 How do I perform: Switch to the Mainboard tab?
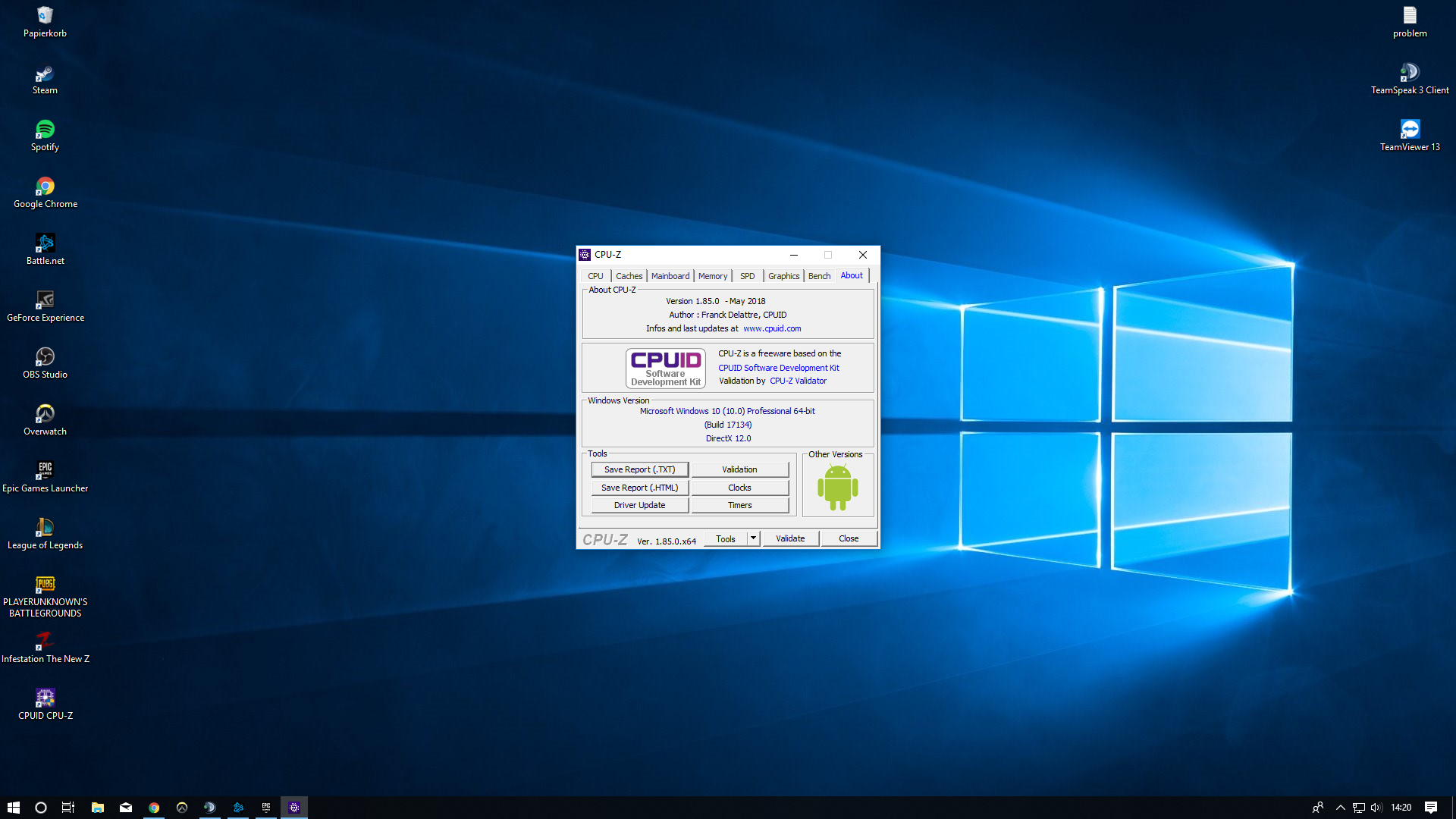670,276
